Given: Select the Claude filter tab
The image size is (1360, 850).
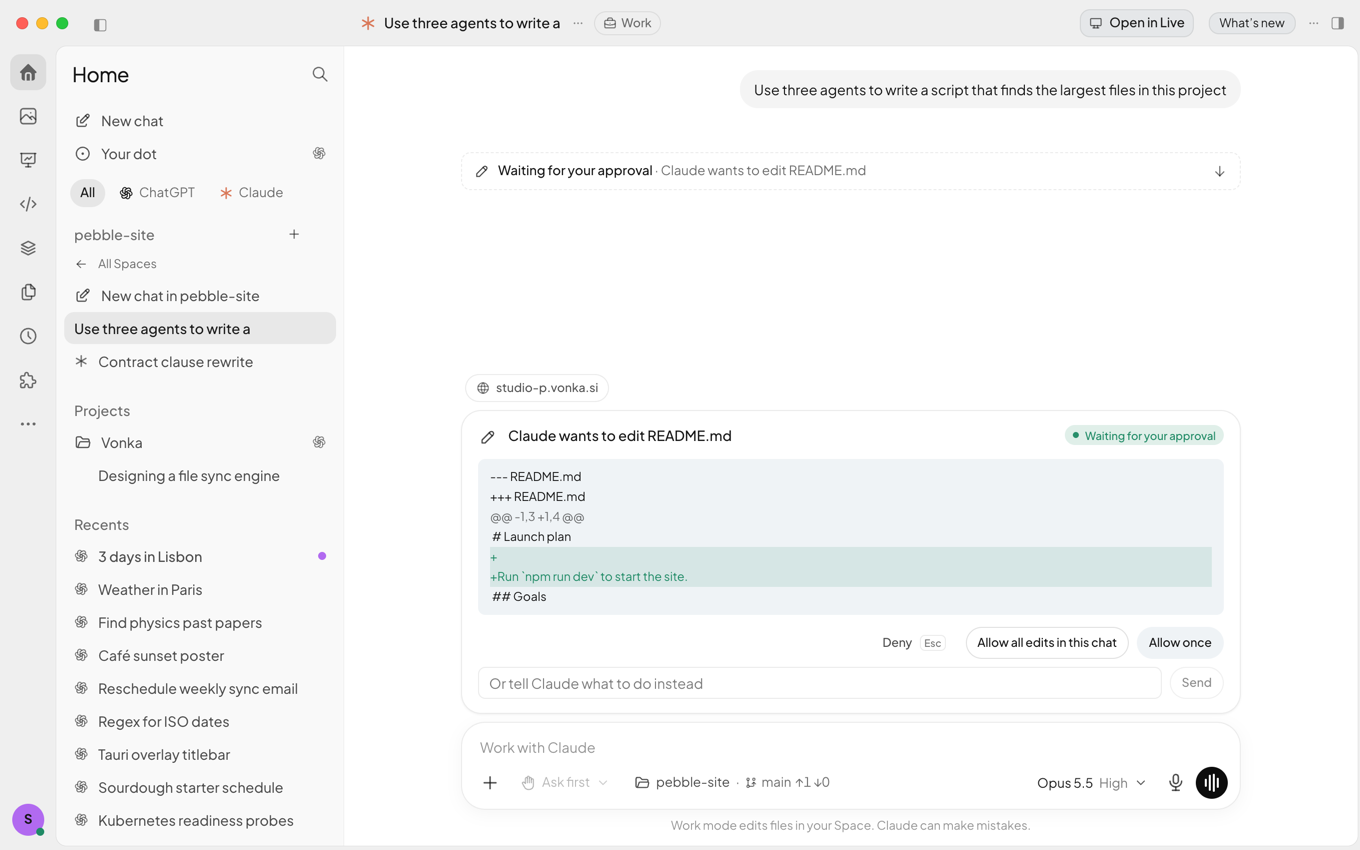Looking at the screenshot, I should pyautogui.click(x=251, y=192).
